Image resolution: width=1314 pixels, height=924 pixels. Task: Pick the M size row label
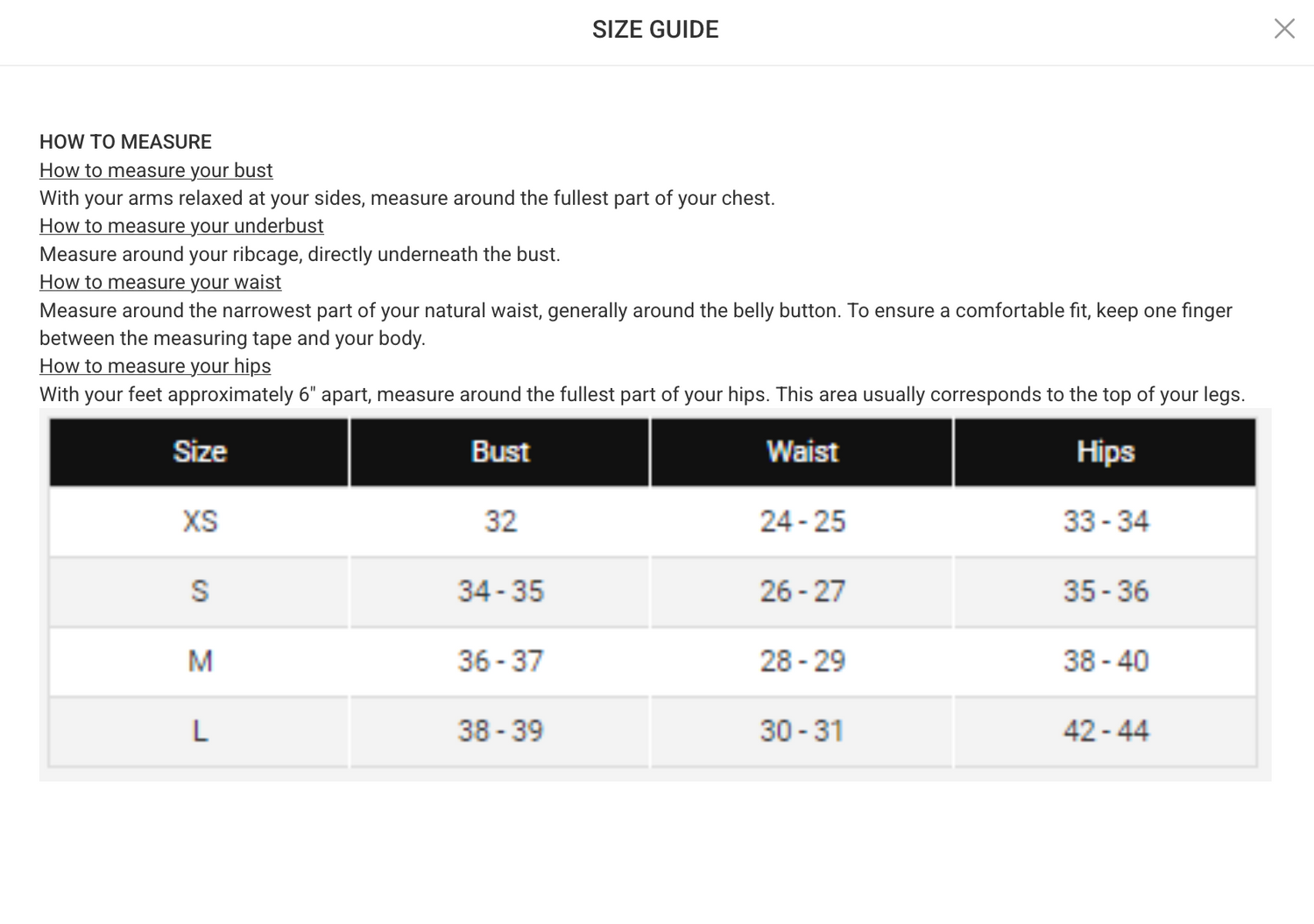200,661
